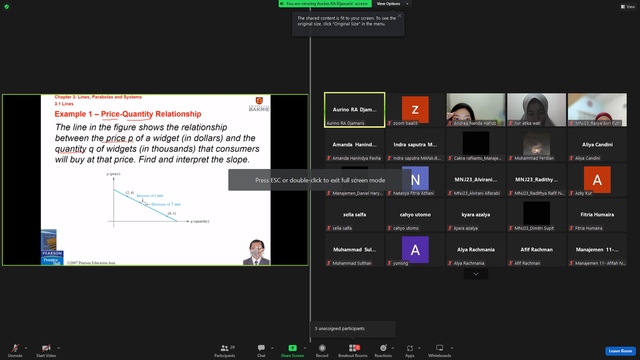
Task: Select MNJ23_Radithya Rafif participant tile
Action: point(536,180)
